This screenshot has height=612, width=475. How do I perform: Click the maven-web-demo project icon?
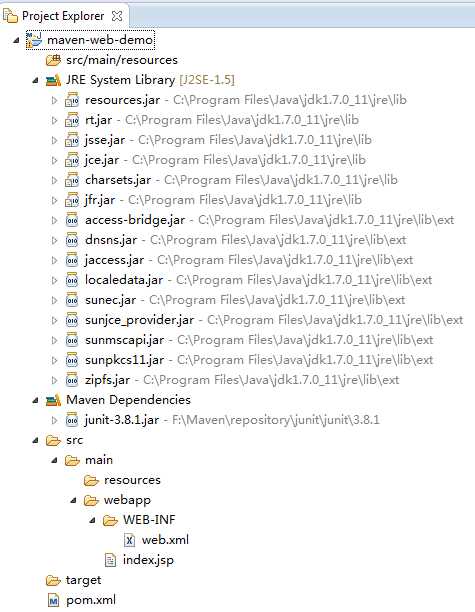pos(34,40)
